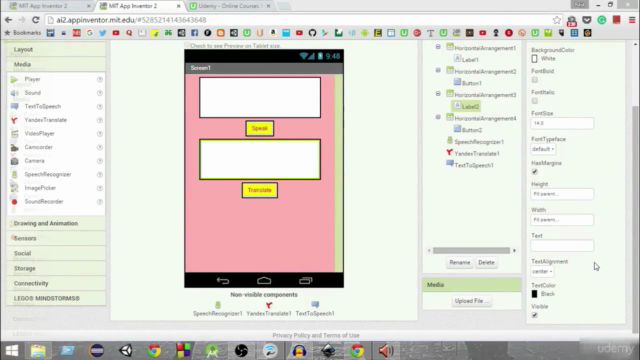This screenshot has width=640, height=360.
Task: Switch to the first MIT App Inventor tab
Action: pyautogui.click(x=48, y=6)
